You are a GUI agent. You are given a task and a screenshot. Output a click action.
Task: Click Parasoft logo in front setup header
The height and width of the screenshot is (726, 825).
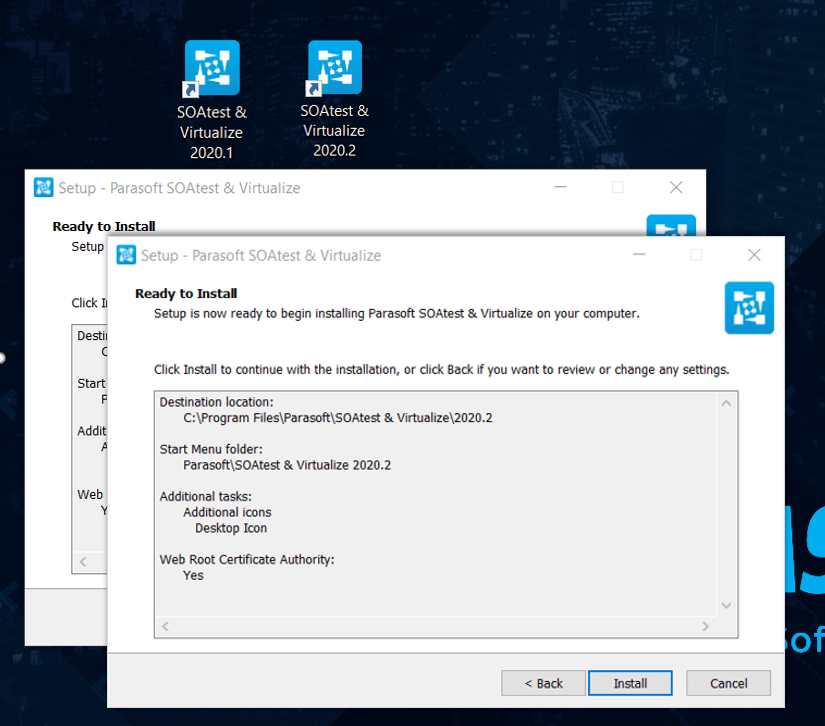click(x=749, y=308)
